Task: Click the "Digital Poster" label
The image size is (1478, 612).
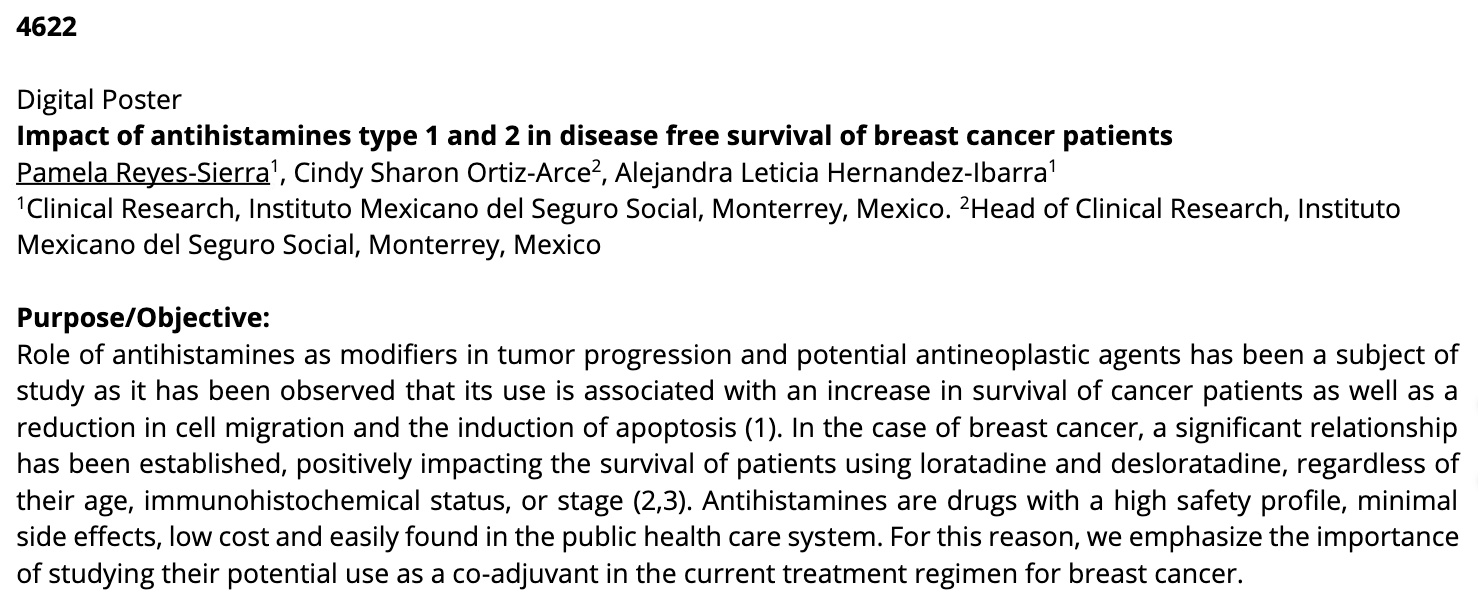Action: (x=99, y=100)
